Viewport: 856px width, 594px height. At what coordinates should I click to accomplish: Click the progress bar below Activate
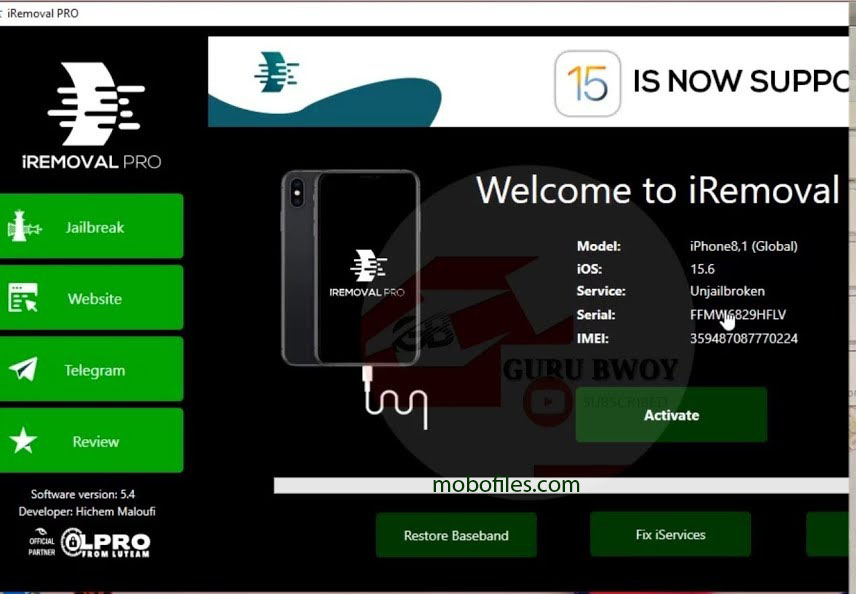click(561, 485)
